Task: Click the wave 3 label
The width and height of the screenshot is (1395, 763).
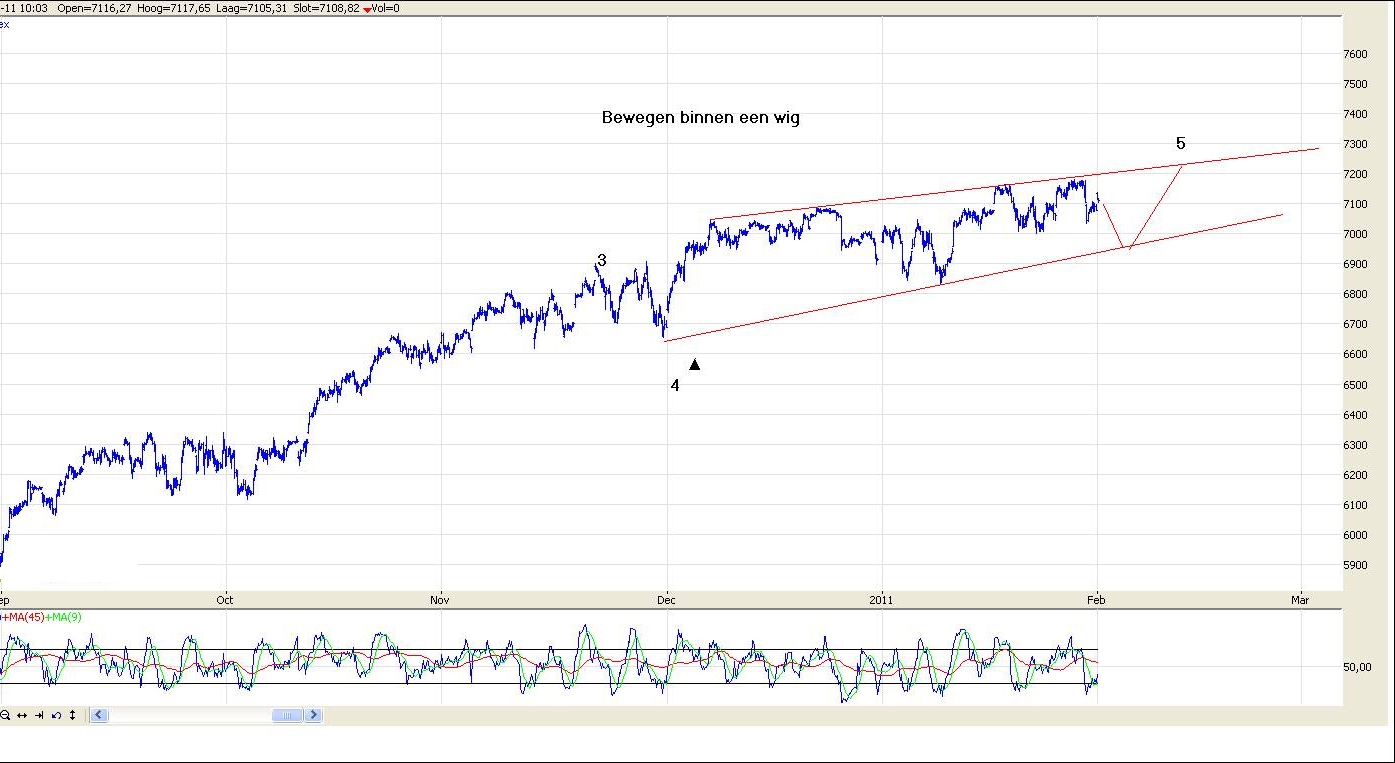Action: 602,260
